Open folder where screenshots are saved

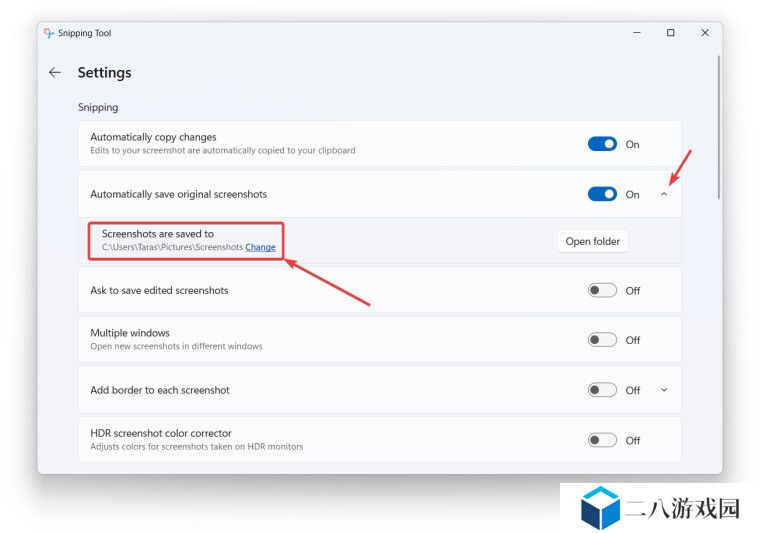[x=592, y=241]
